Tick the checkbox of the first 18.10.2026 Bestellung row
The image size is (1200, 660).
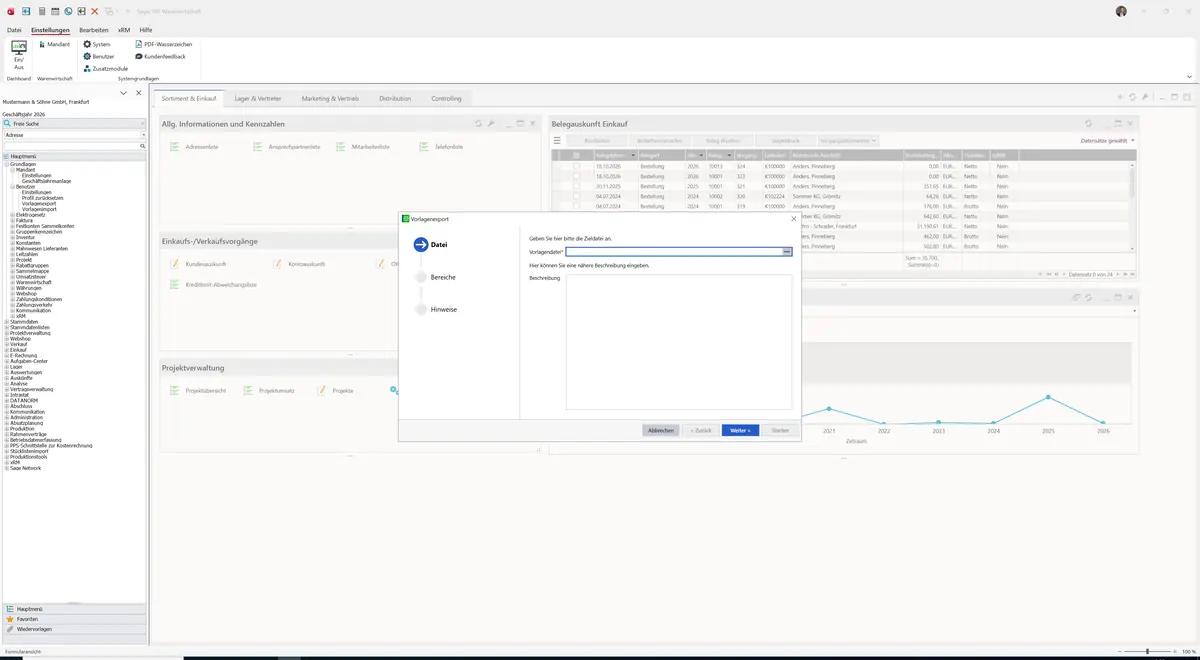coord(576,165)
